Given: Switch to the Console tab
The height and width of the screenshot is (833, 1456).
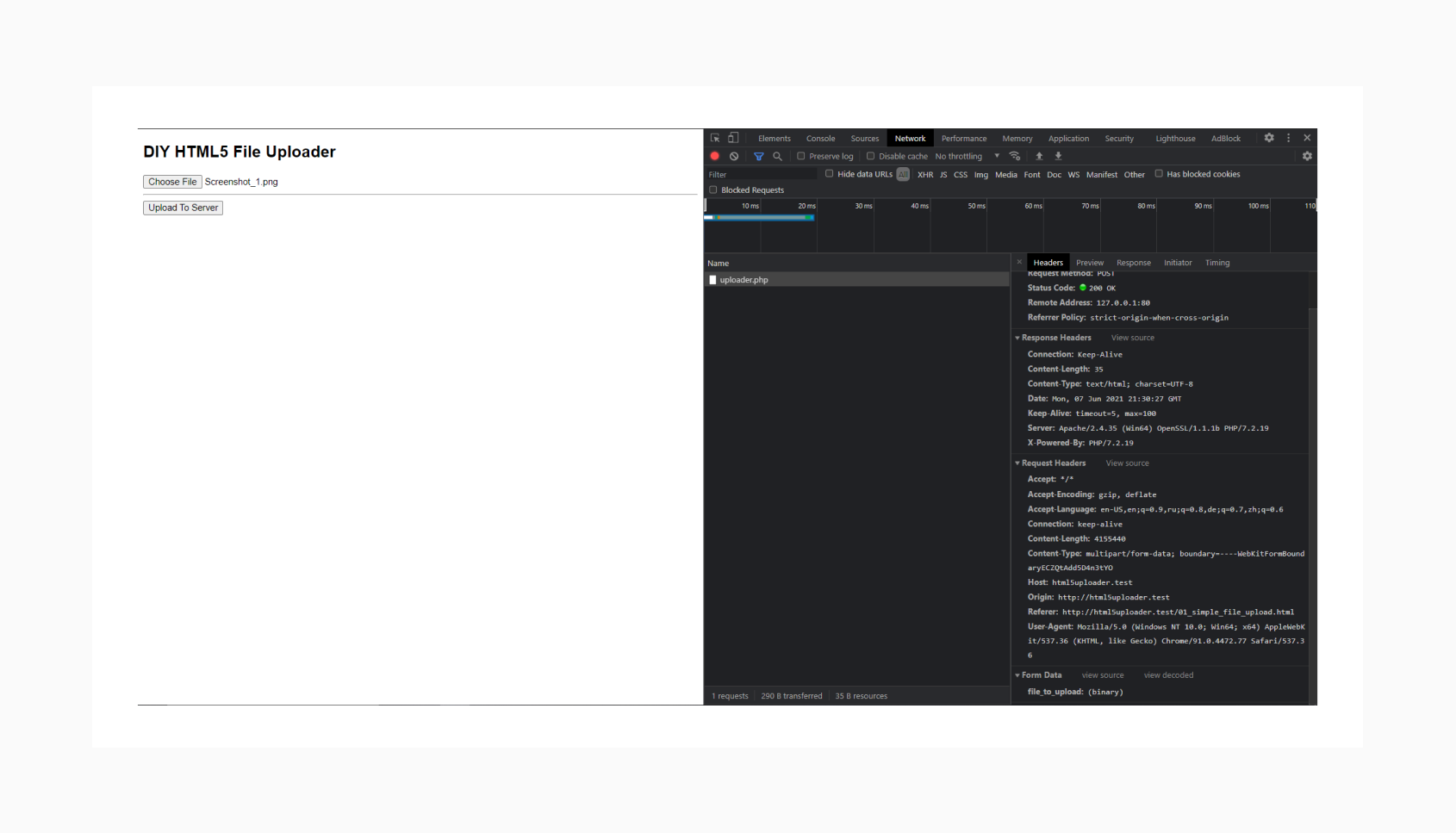Looking at the screenshot, I should 820,138.
